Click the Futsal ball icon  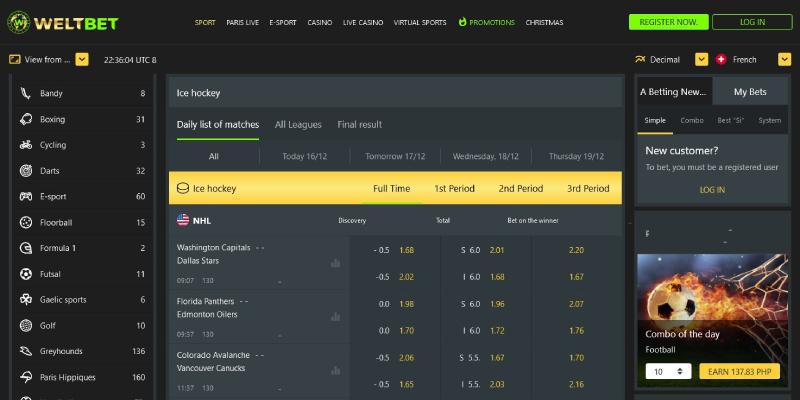(x=25, y=274)
